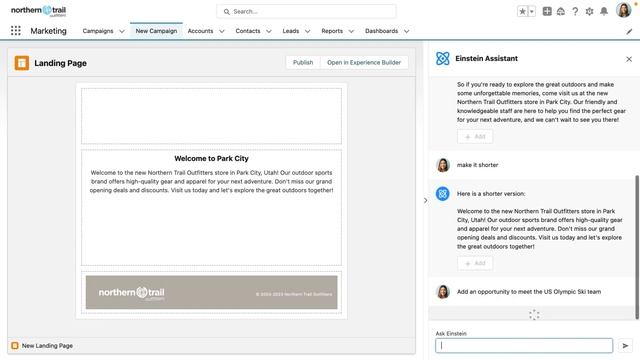Click the New Landing Page footer icon
The width and height of the screenshot is (640, 360).
(x=15, y=346)
